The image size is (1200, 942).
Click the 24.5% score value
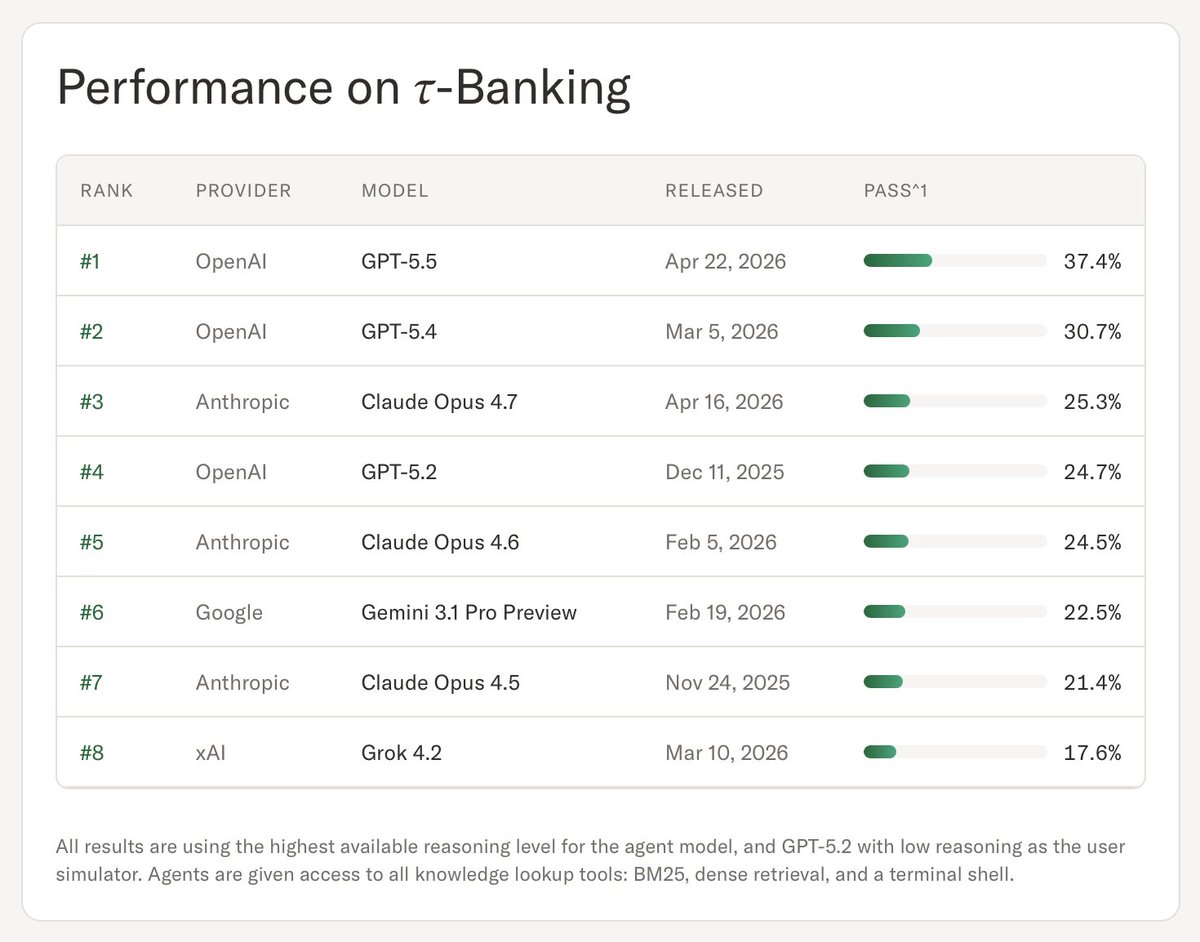point(1092,542)
